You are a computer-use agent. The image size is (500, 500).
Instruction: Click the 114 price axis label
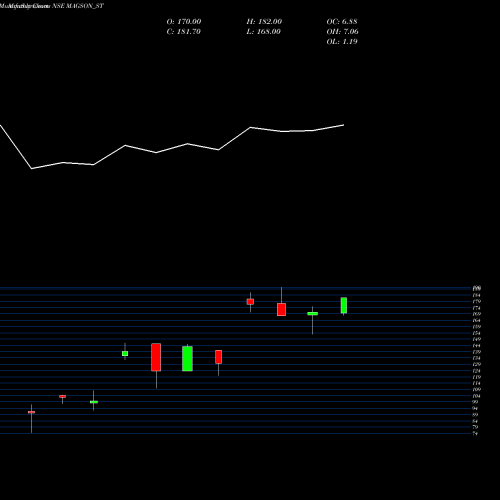pos(476,383)
